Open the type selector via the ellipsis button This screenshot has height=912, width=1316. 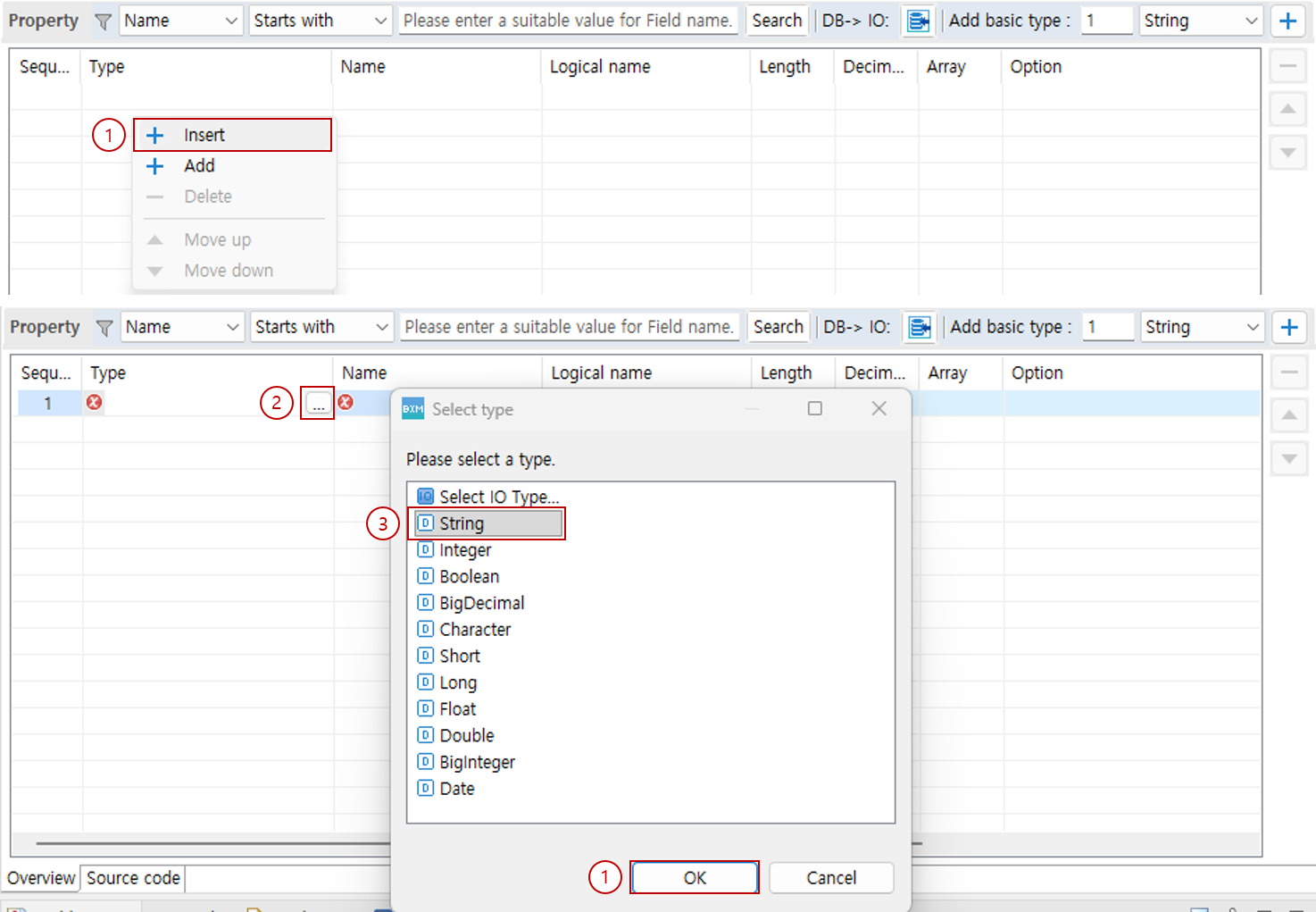pos(317,403)
